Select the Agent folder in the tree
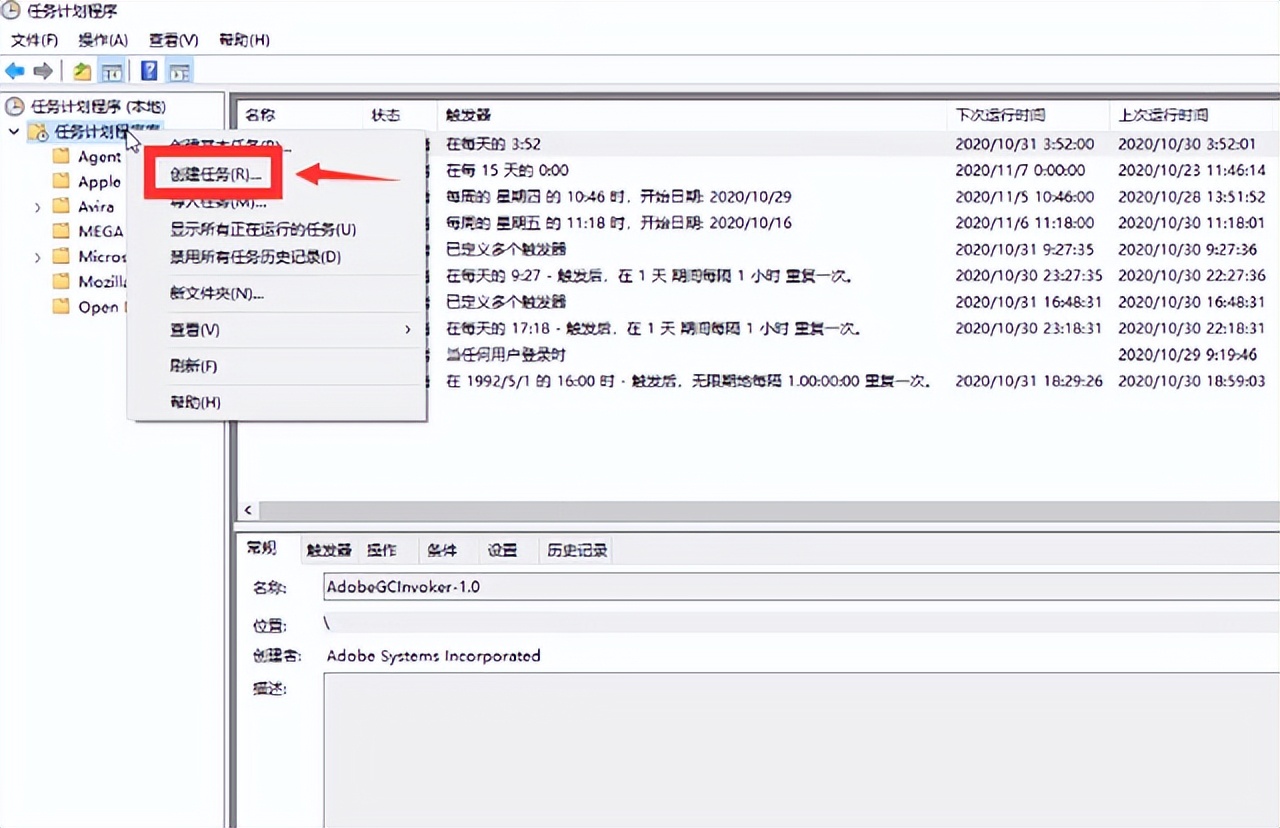 tap(97, 156)
